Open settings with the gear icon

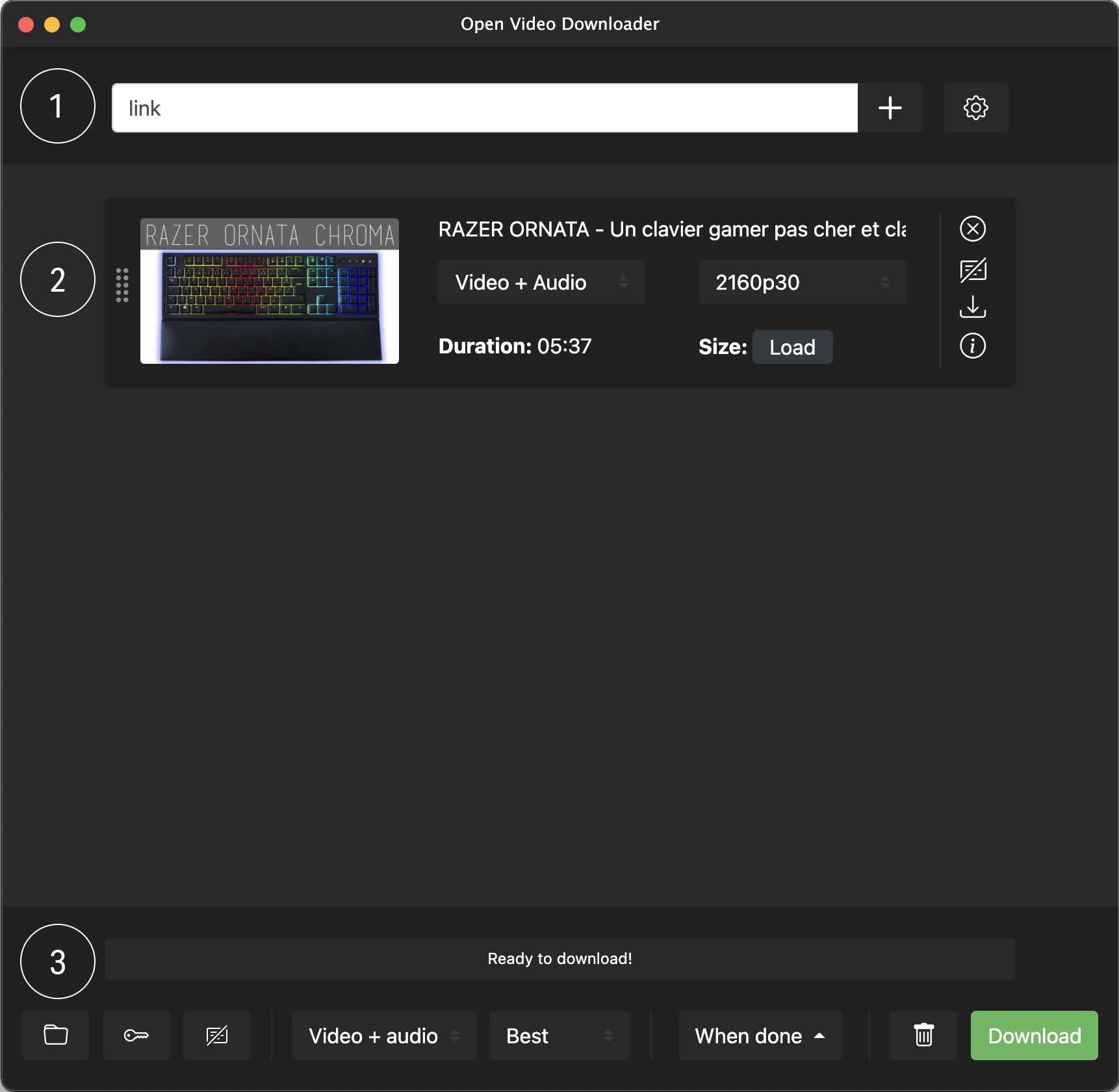click(975, 108)
